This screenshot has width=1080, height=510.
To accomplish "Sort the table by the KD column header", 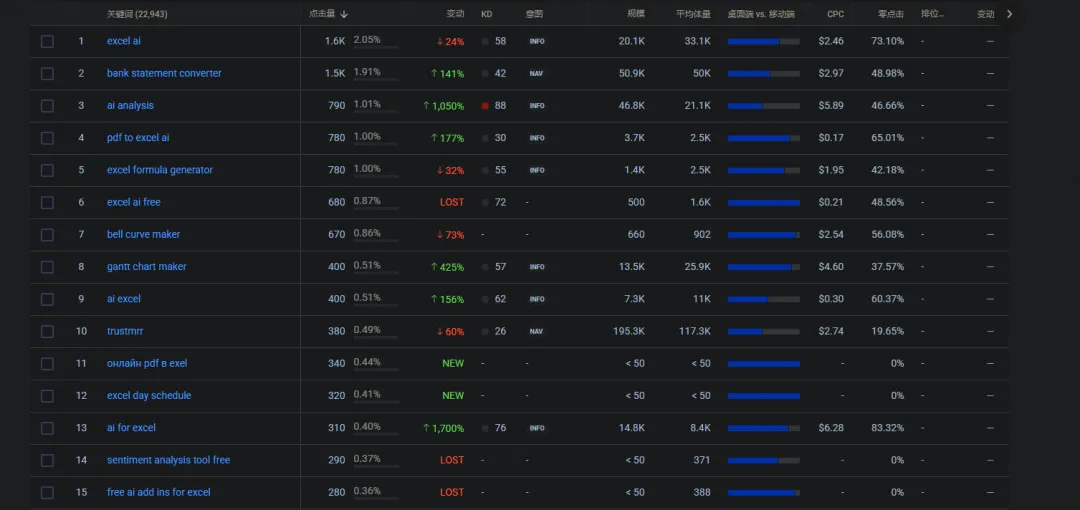I will pos(486,14).
